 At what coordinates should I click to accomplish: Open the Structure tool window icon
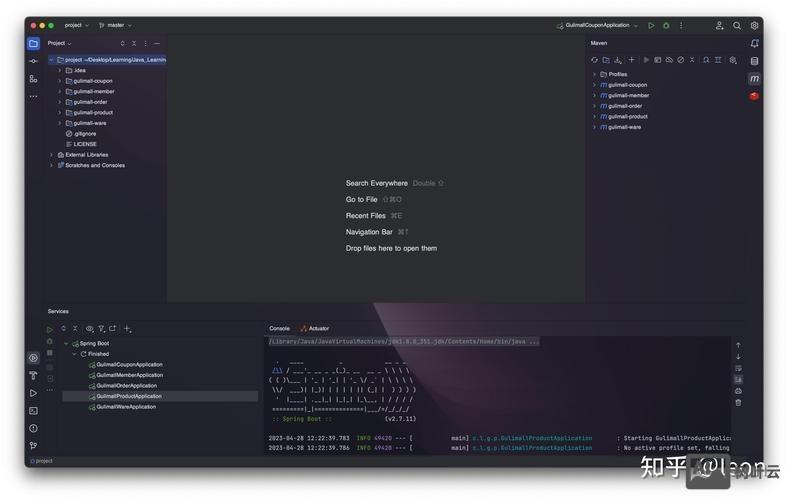coord(33,79)
